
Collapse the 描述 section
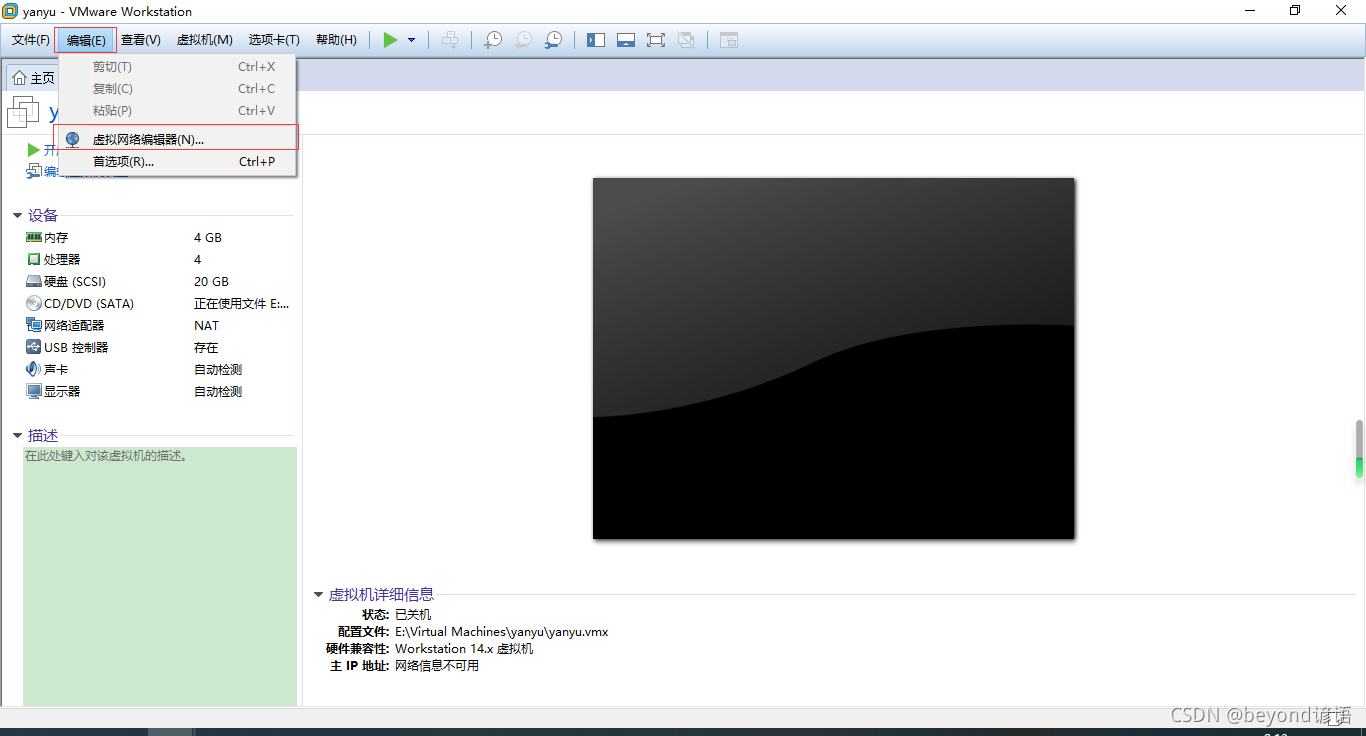click(17, 435)
